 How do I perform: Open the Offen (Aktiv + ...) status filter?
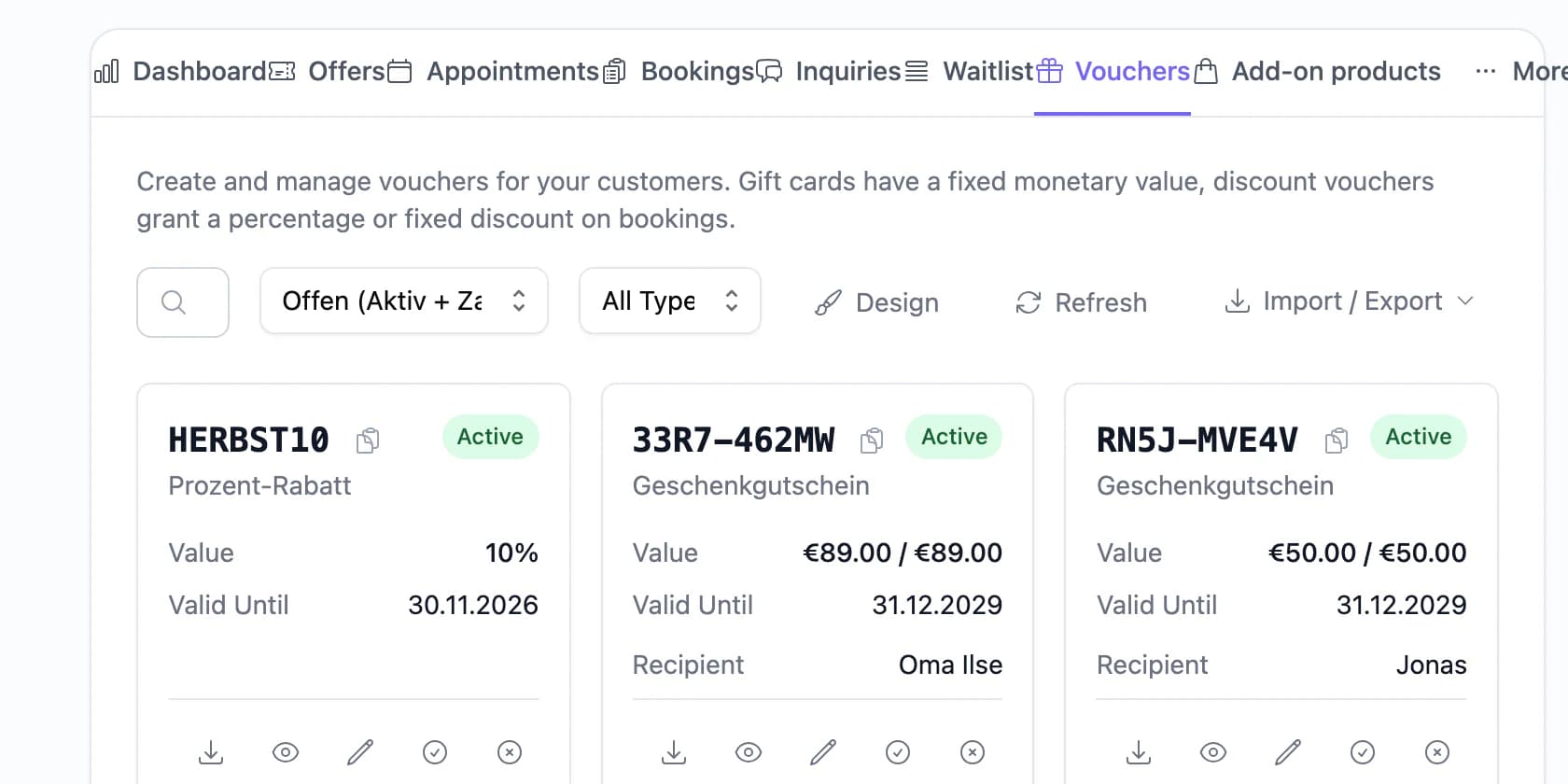[404, 301]
